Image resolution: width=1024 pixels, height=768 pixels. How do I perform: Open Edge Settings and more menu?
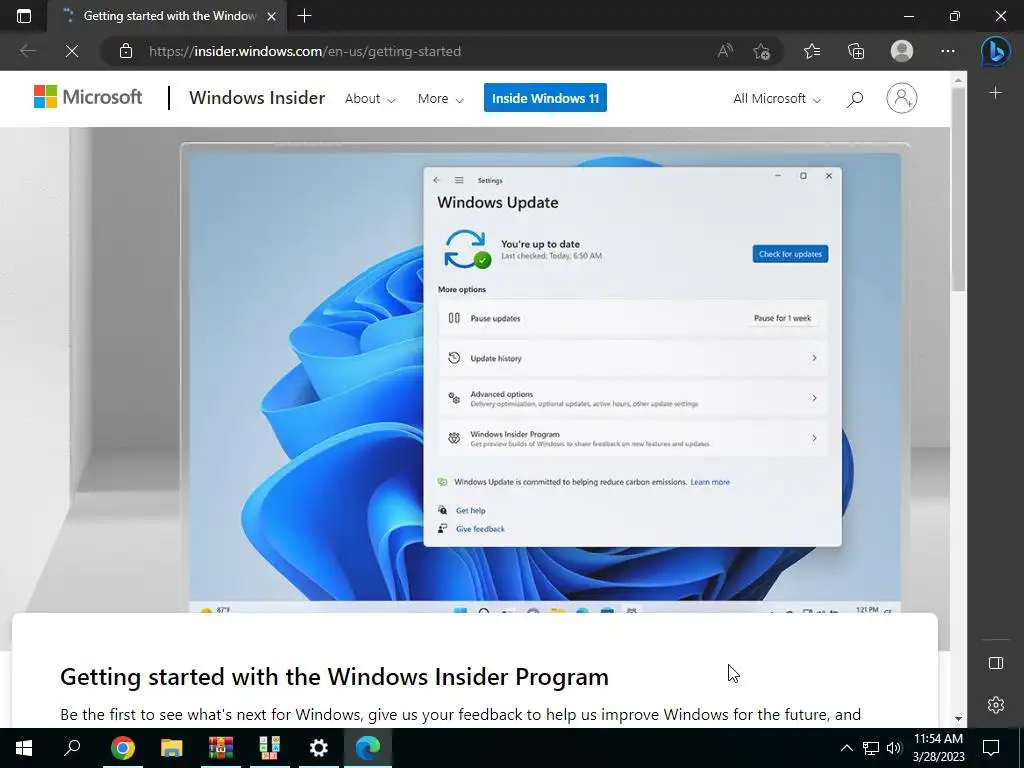click(x=948, y=51)
